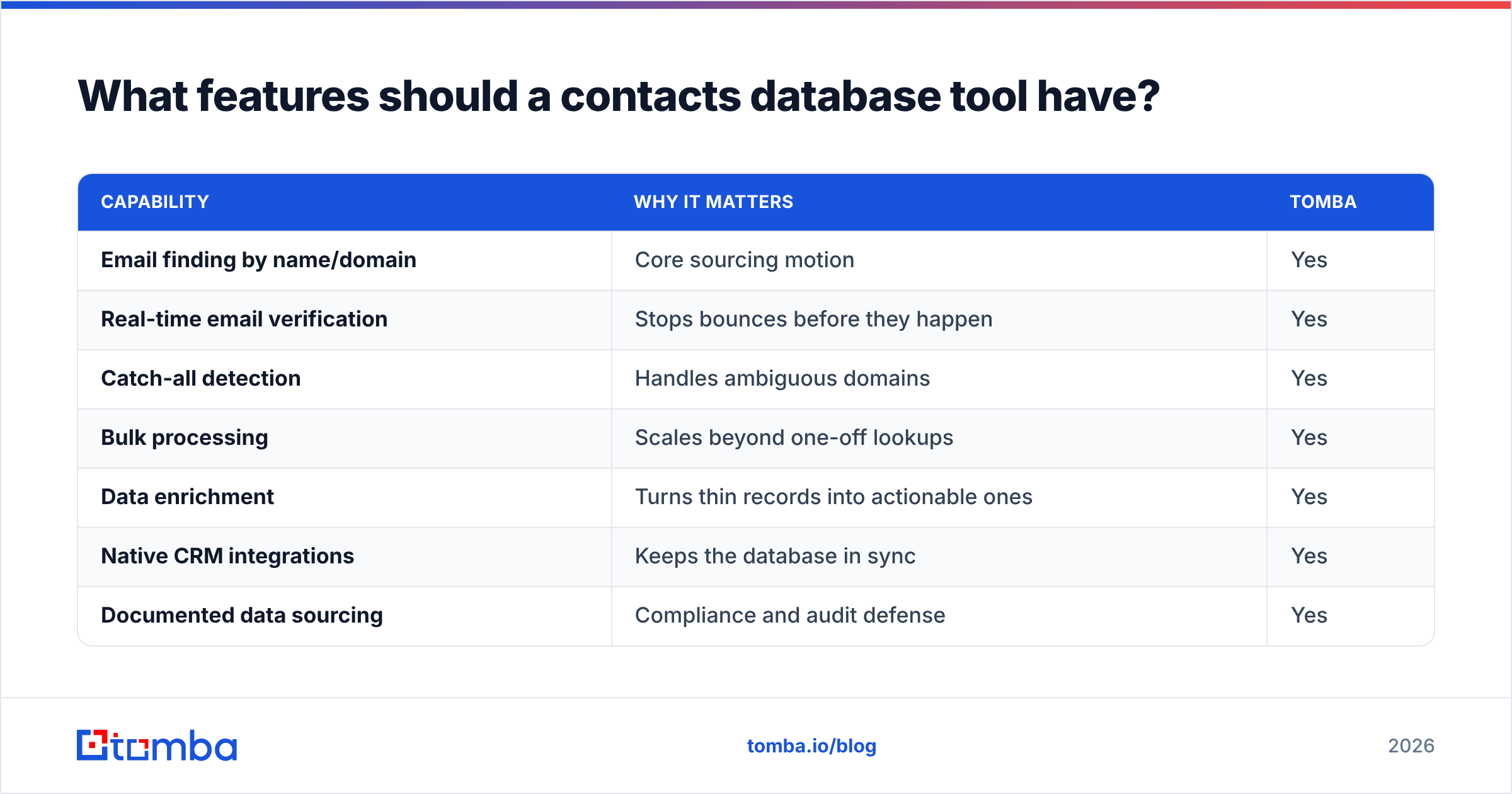Click Yes in the Data enrichment row
Viewport: 1512px width, 794px height.
coord(1309,497)
